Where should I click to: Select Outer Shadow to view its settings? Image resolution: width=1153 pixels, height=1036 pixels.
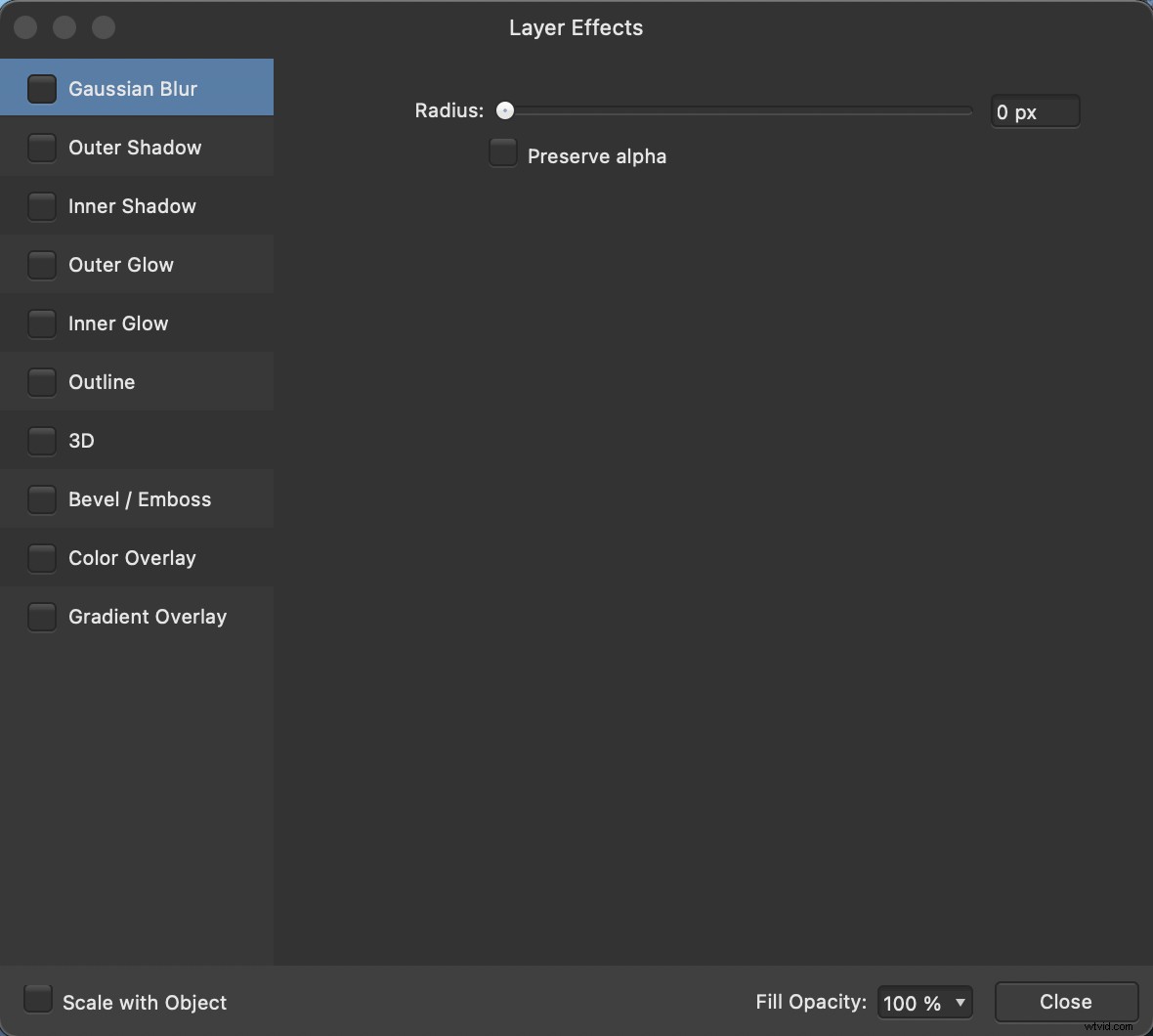point(134,148)
